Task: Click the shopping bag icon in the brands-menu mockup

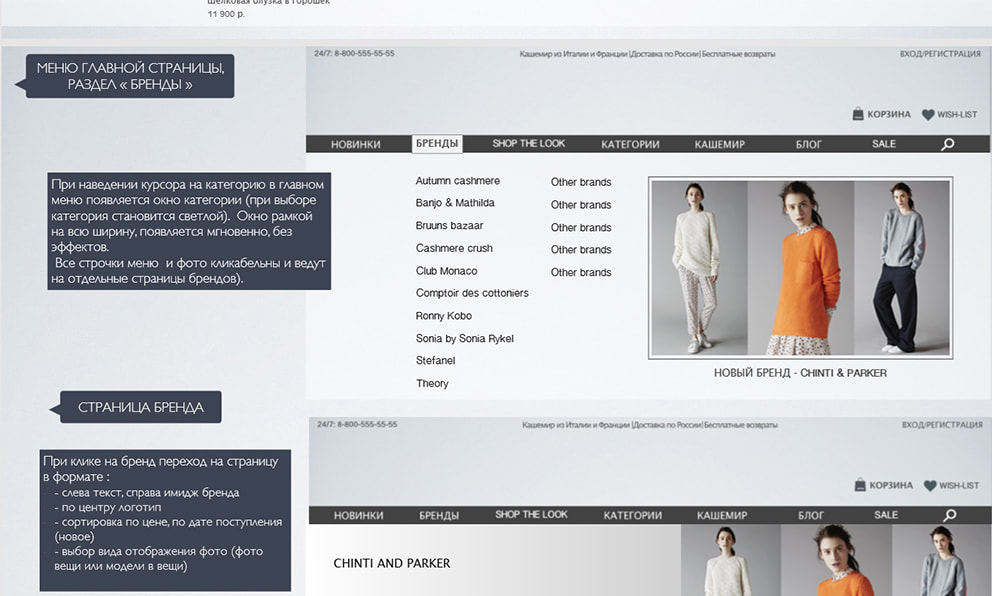Action: [858, 114]
